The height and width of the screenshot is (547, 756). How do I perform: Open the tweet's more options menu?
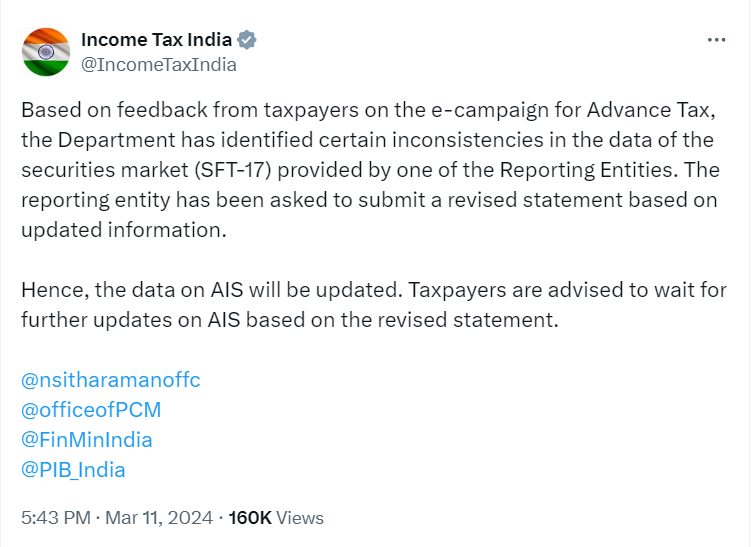click(x=716, y=41)
